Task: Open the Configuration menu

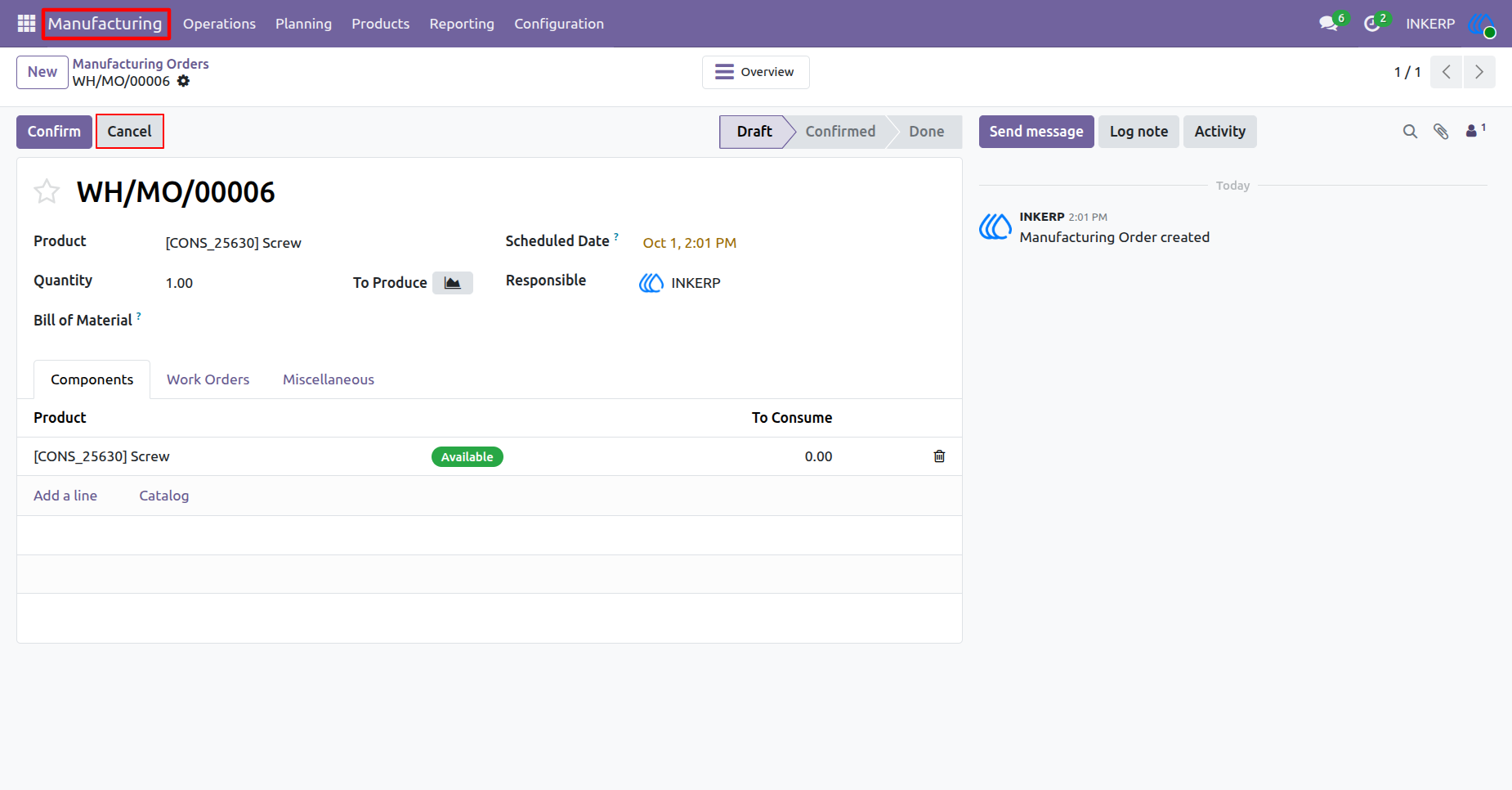Action: (x=559, y=24)
